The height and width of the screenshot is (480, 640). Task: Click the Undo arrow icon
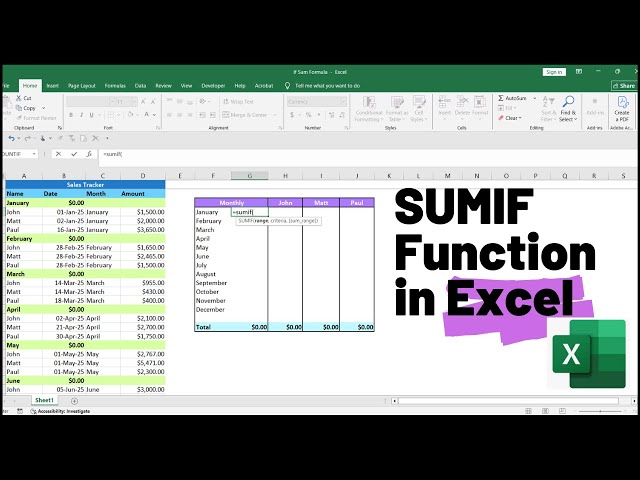pos(11,138)
